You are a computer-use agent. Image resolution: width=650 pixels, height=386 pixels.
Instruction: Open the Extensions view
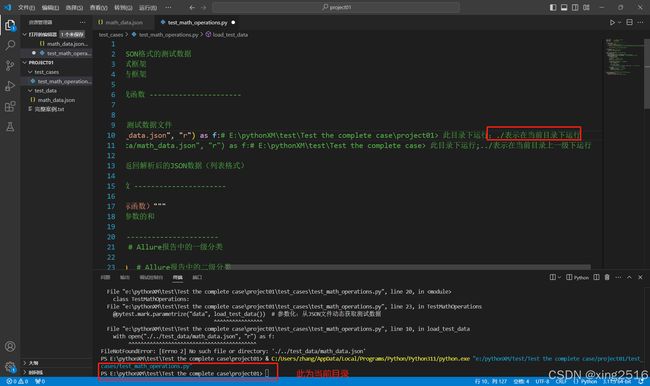tap(10, 106)
